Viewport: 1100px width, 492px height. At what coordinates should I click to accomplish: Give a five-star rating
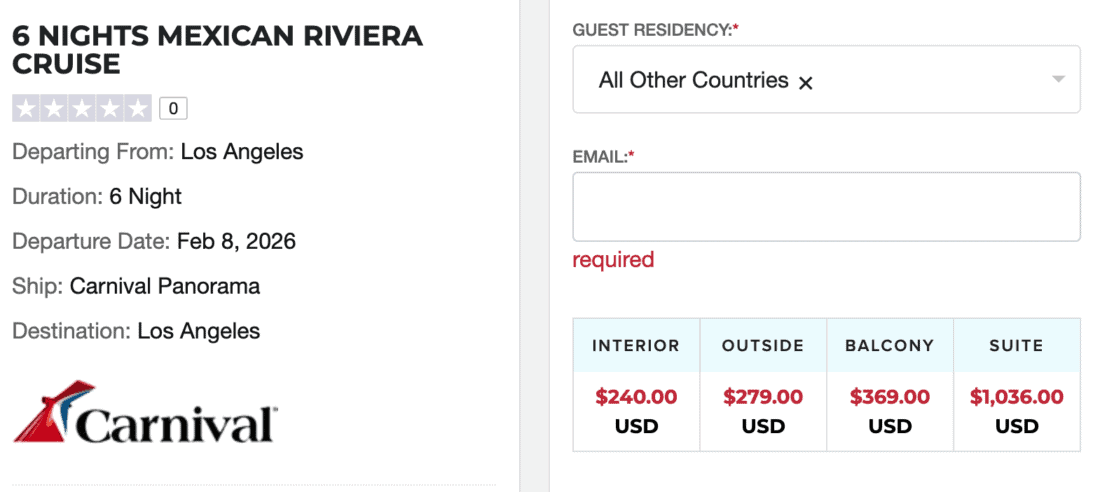[x=138, y=108]
